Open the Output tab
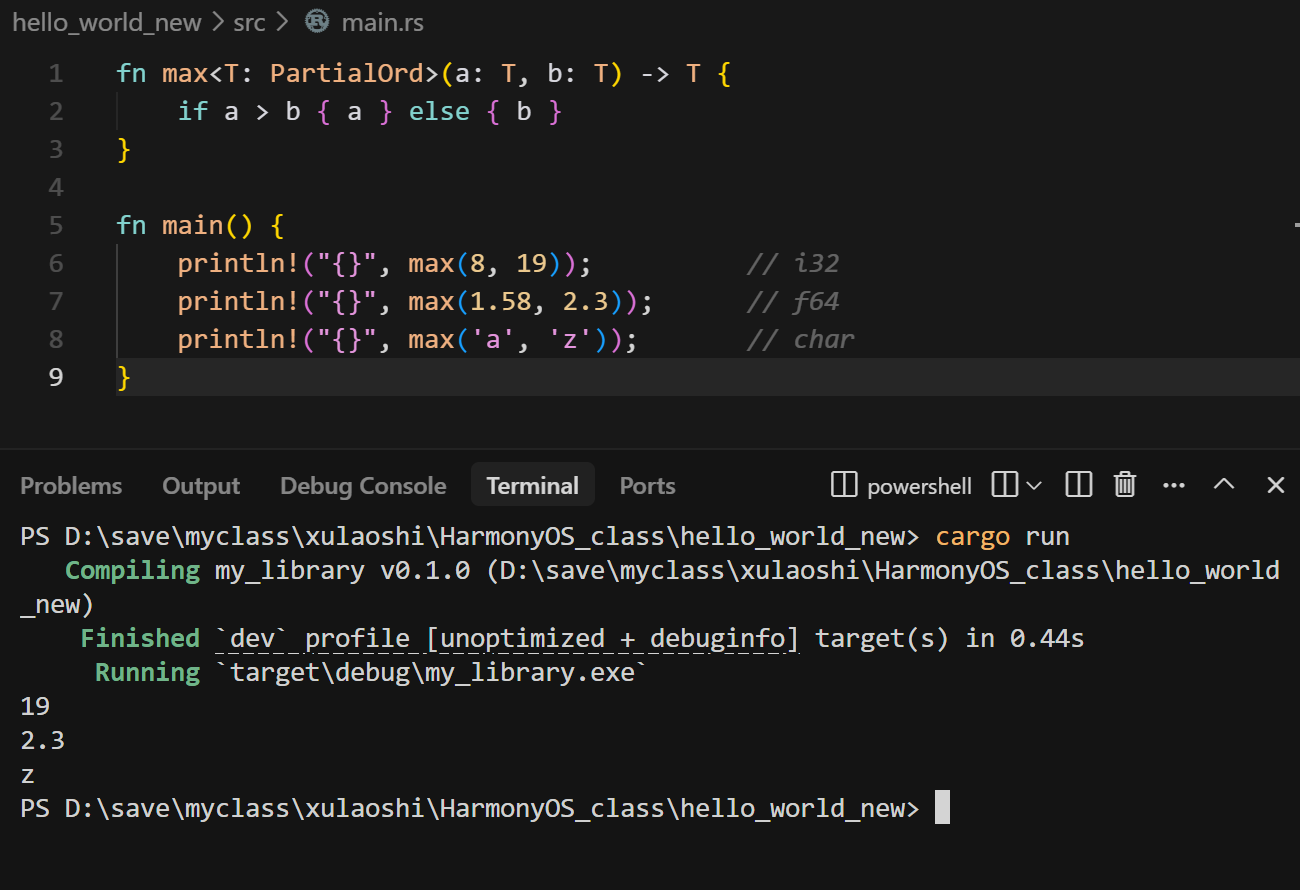 click(201, 486)
